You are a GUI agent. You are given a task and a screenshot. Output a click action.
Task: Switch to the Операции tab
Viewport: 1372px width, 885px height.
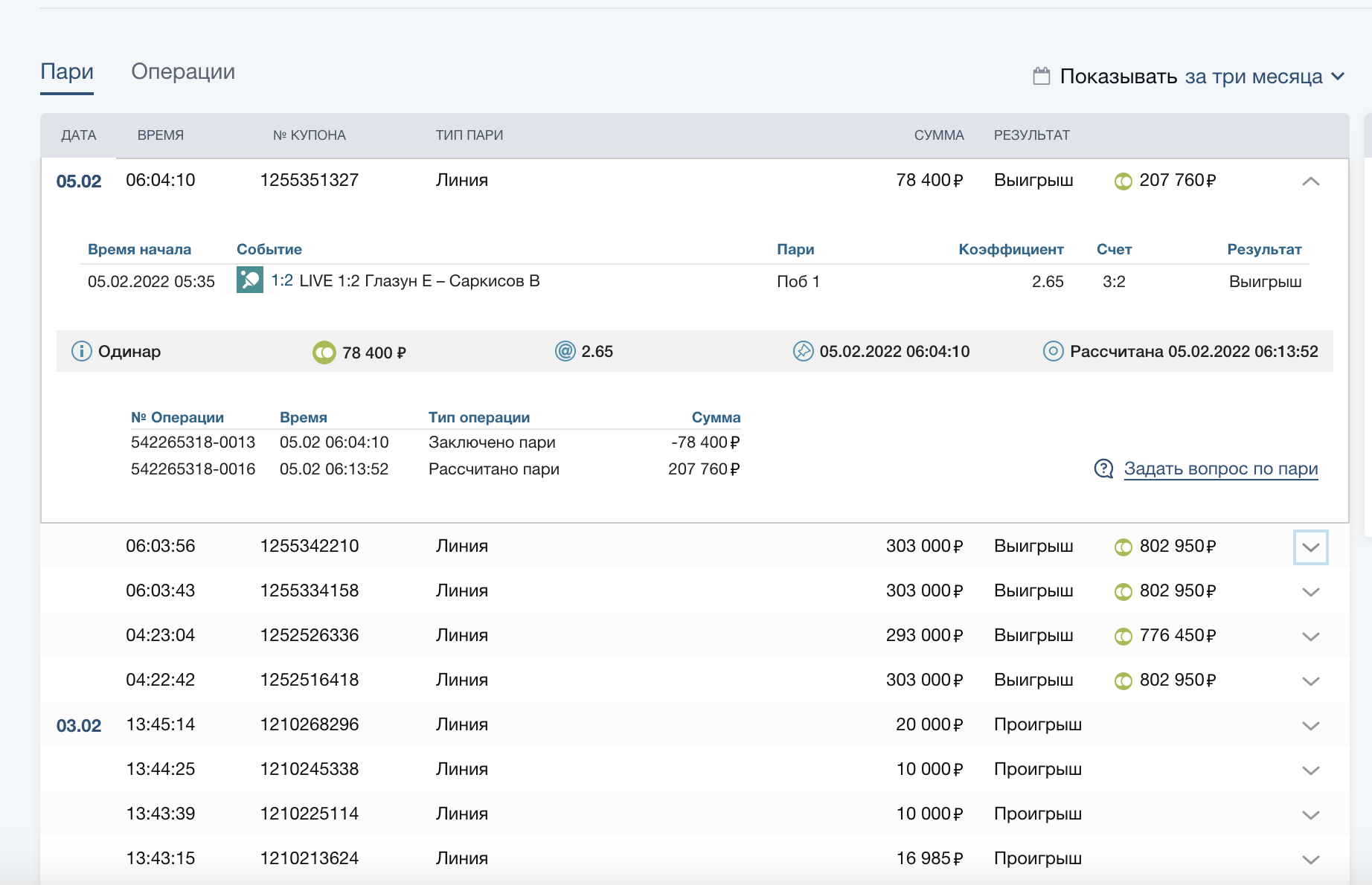click(183, 71)
